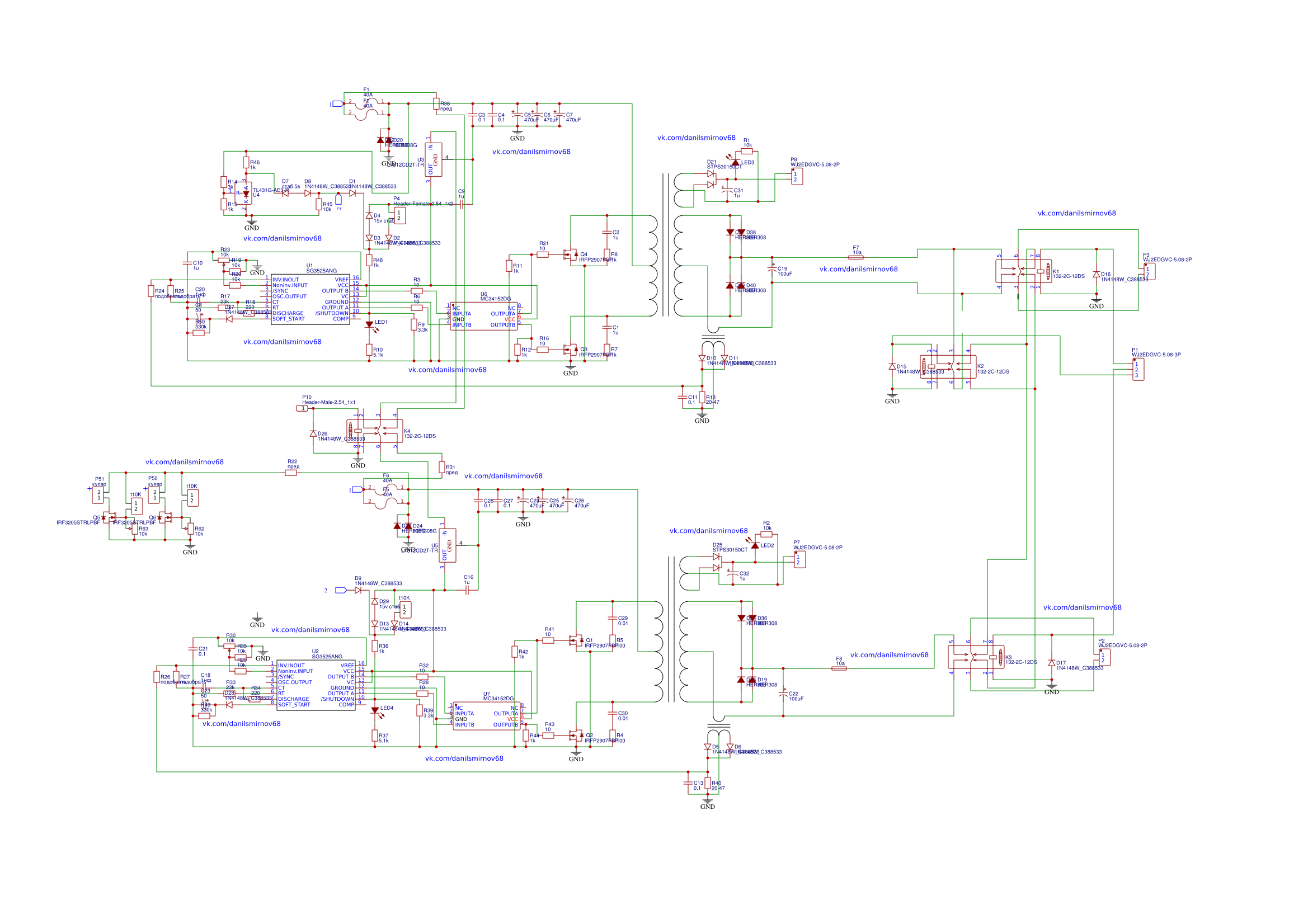Image resolution: width=1308 pixels, height=924 pixels.
Task: Click the R50 330k label
Action: [x=200, y=324]
